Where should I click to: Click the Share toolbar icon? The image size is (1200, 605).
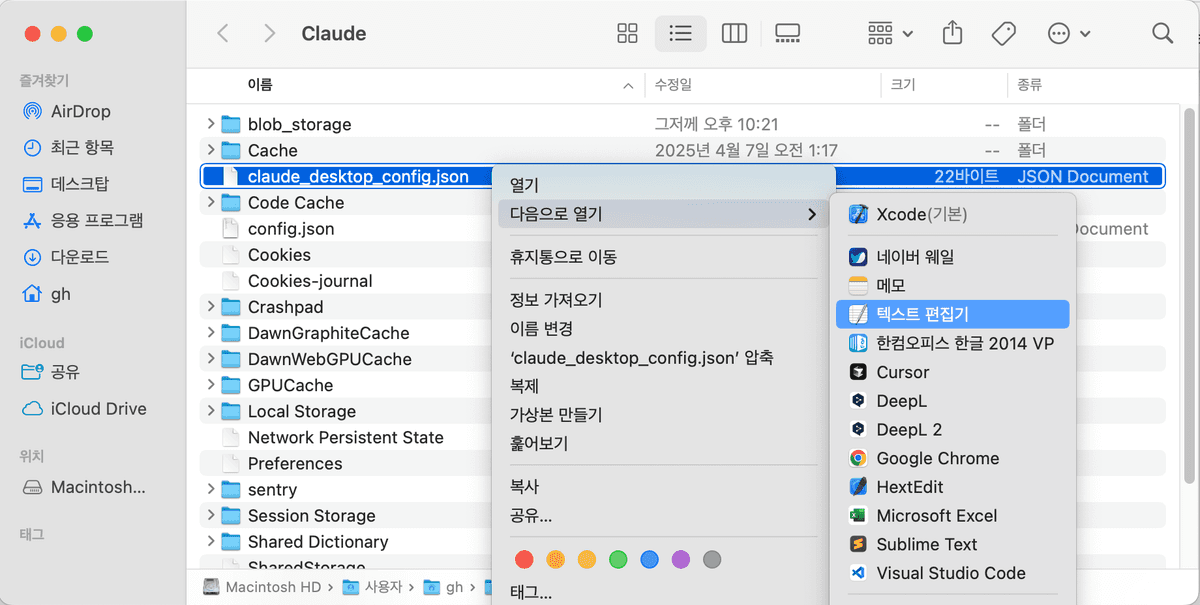[953, 33]
